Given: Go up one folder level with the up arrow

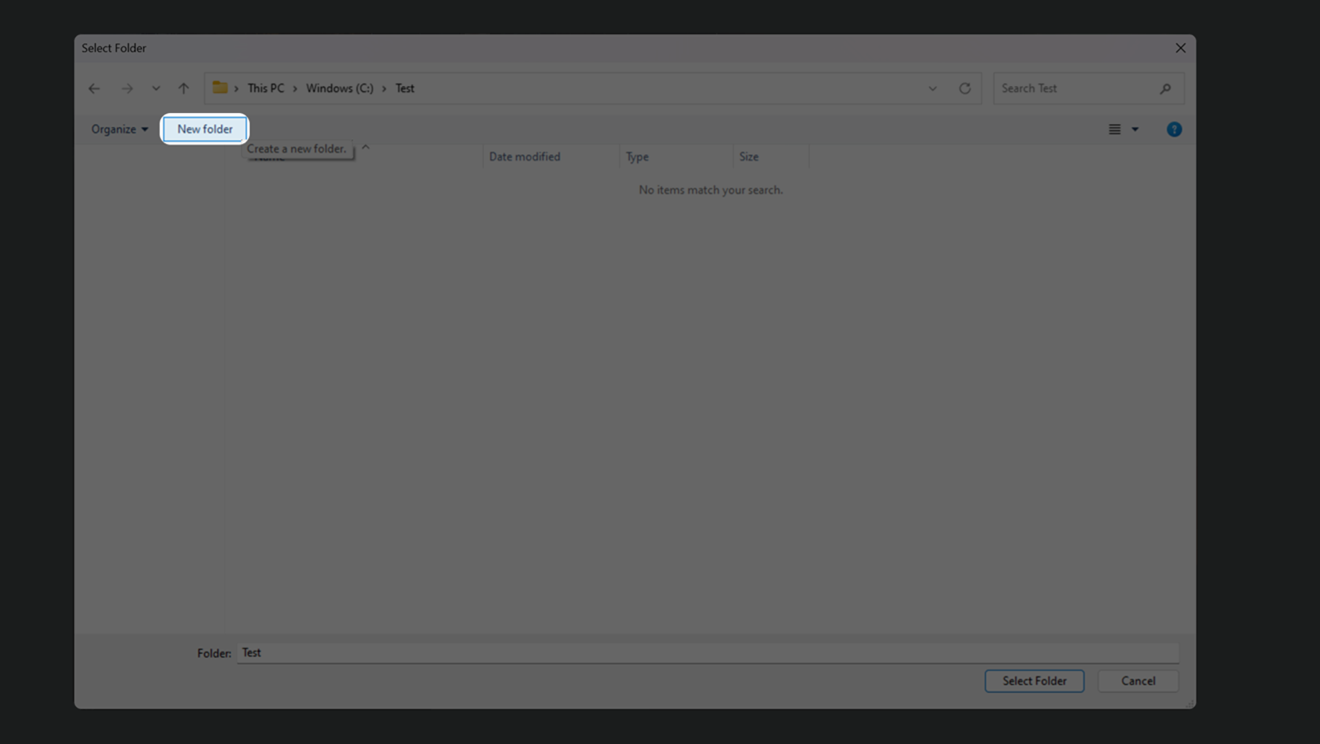Looking at the screenshot, I should 183,88.
